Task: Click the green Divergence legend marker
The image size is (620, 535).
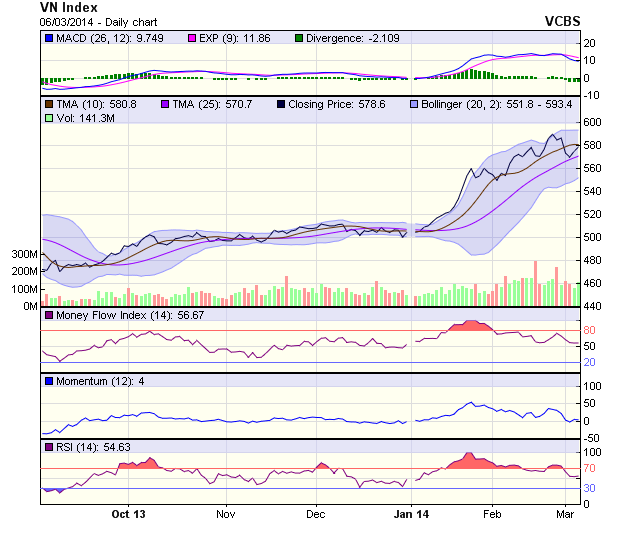Action: [299, 38]
